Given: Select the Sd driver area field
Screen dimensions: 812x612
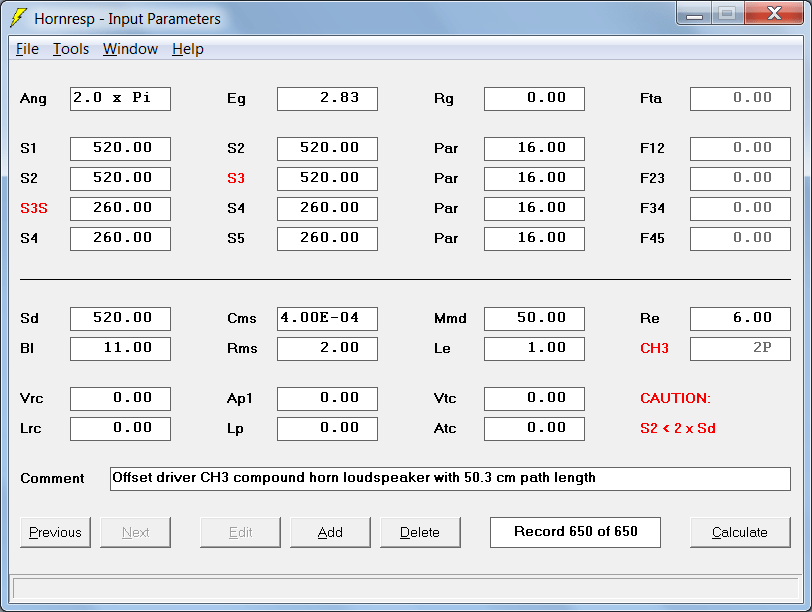Looking at the screenshot, I should pos(120,318).
